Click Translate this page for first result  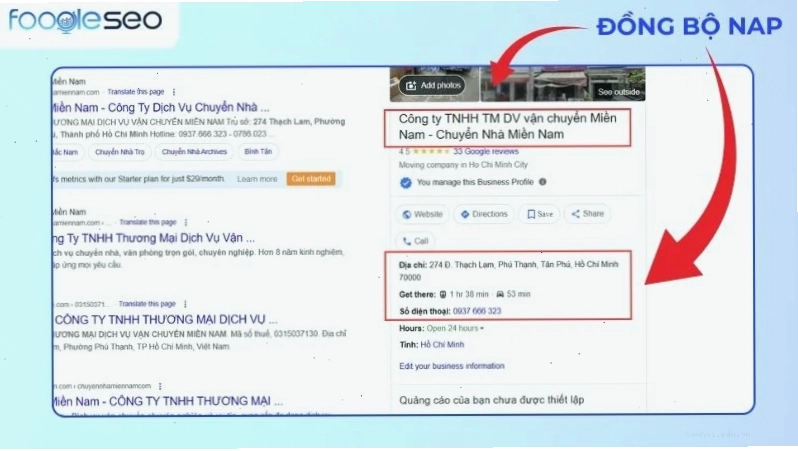136,92
